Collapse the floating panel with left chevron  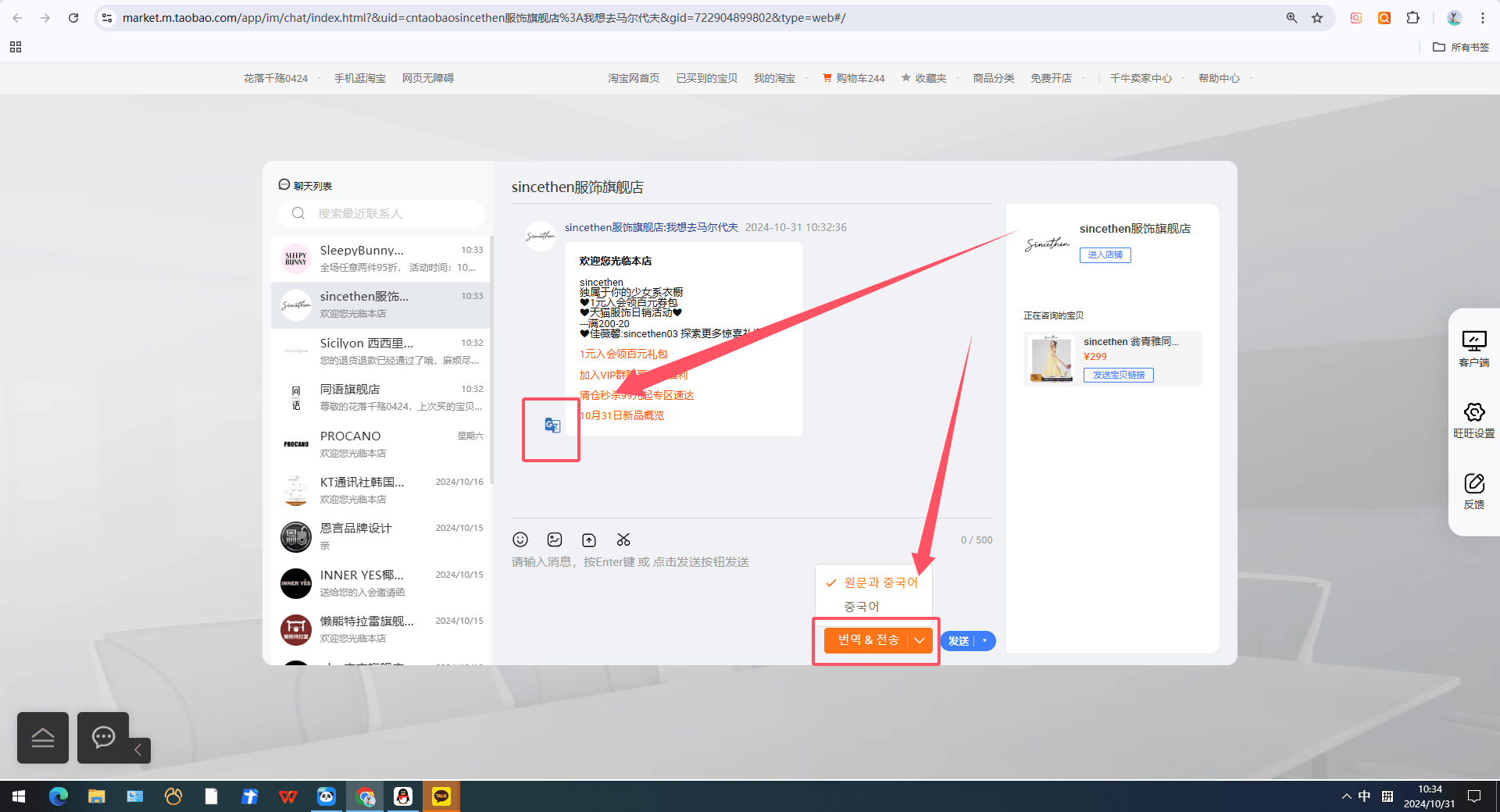138,750
